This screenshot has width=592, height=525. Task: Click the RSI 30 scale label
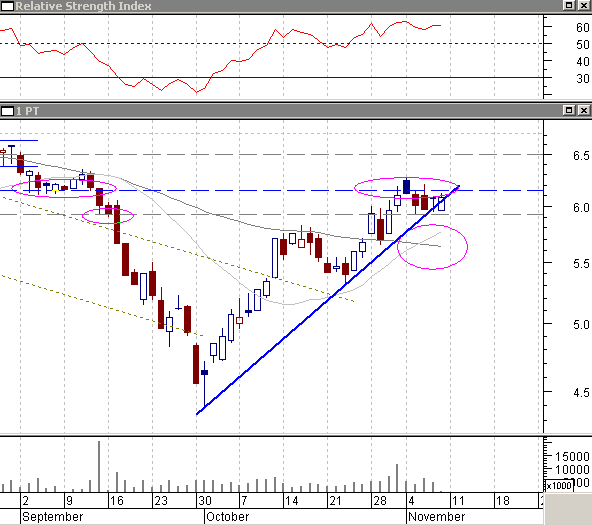click(583, 79)
